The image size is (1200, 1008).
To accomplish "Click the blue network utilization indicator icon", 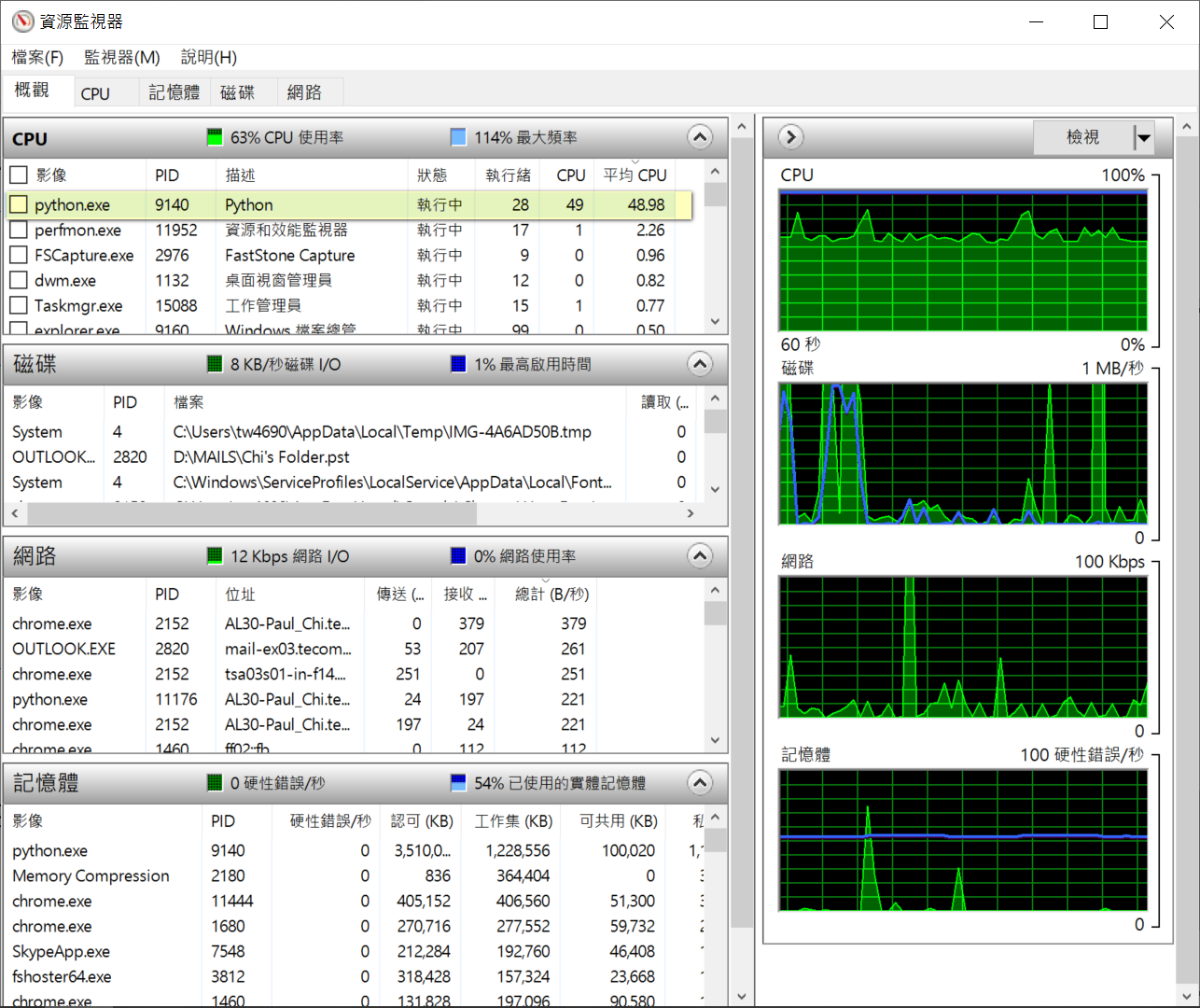I will click(458, 556).
